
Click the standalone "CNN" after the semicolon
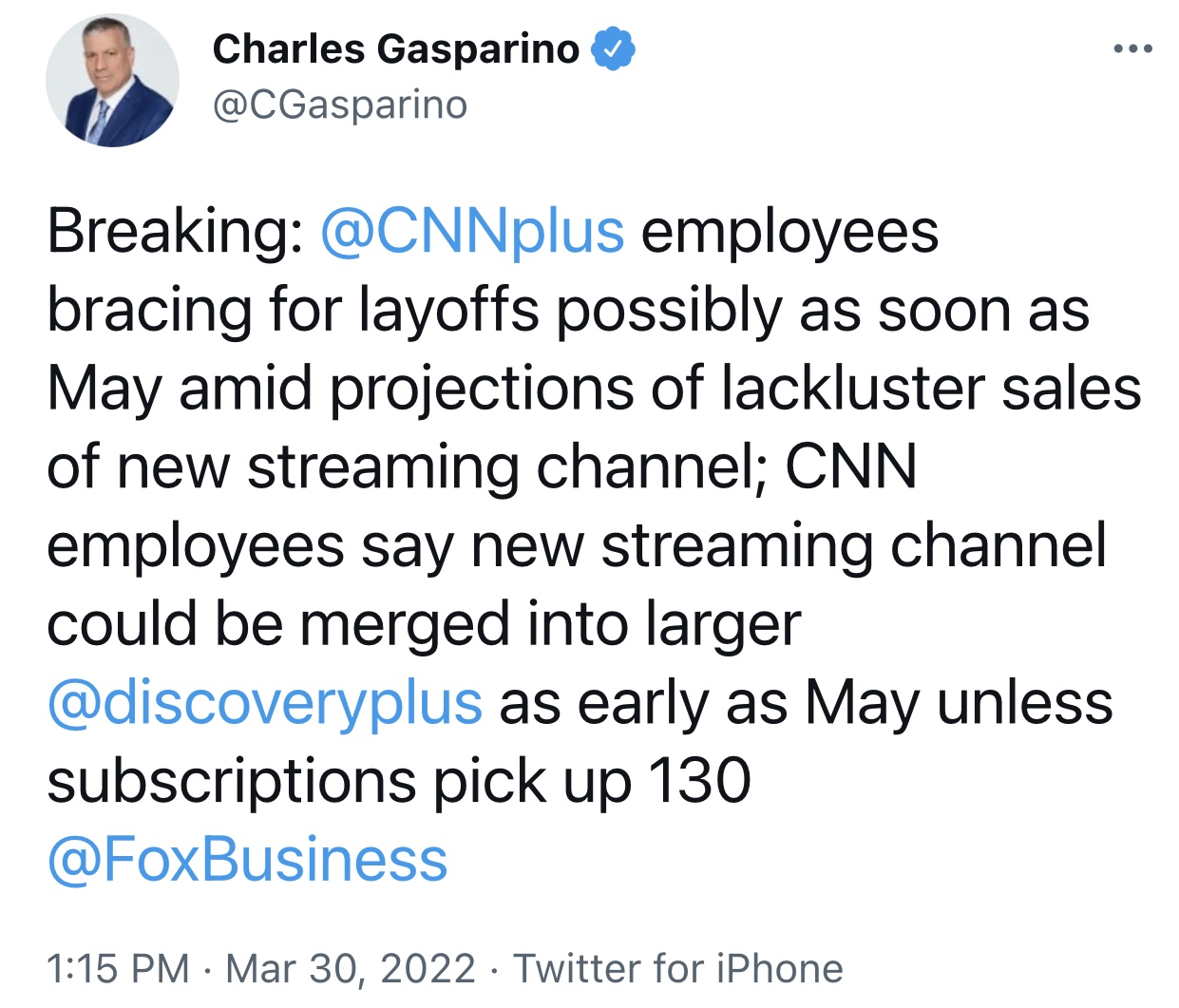click(851, 467)
